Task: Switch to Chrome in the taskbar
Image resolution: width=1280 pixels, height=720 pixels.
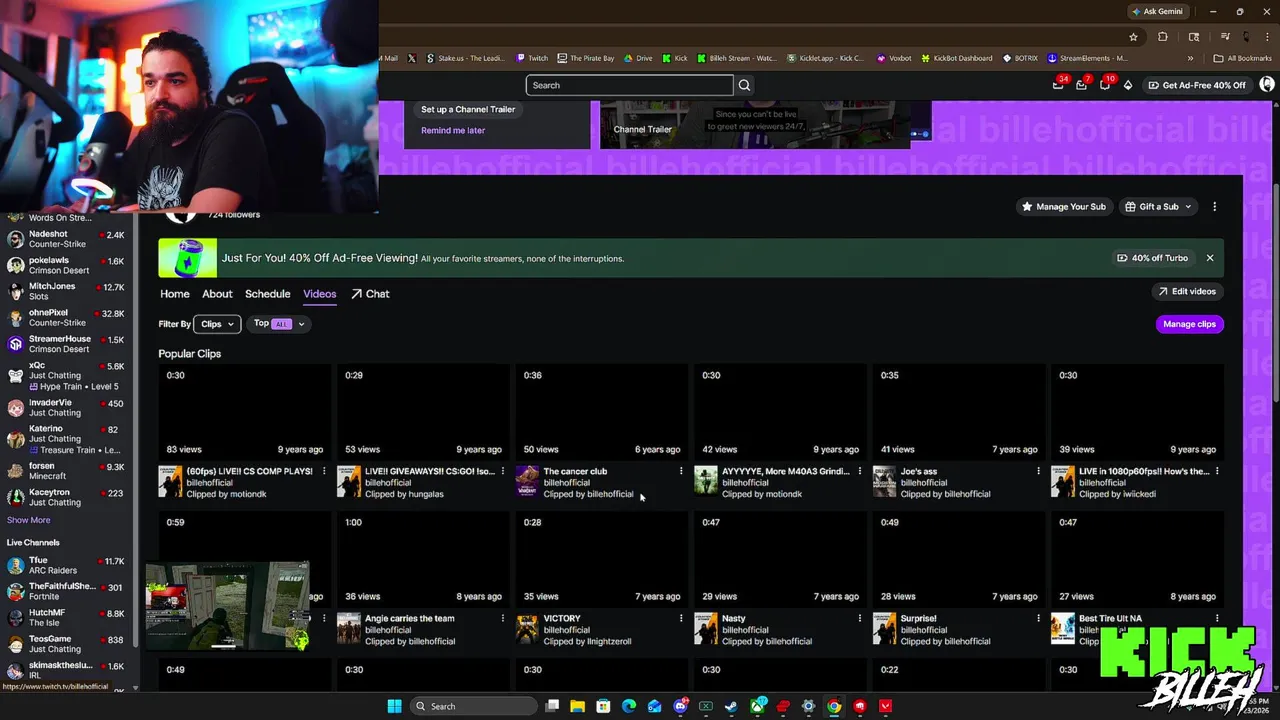Action: [x=834, y=706]
